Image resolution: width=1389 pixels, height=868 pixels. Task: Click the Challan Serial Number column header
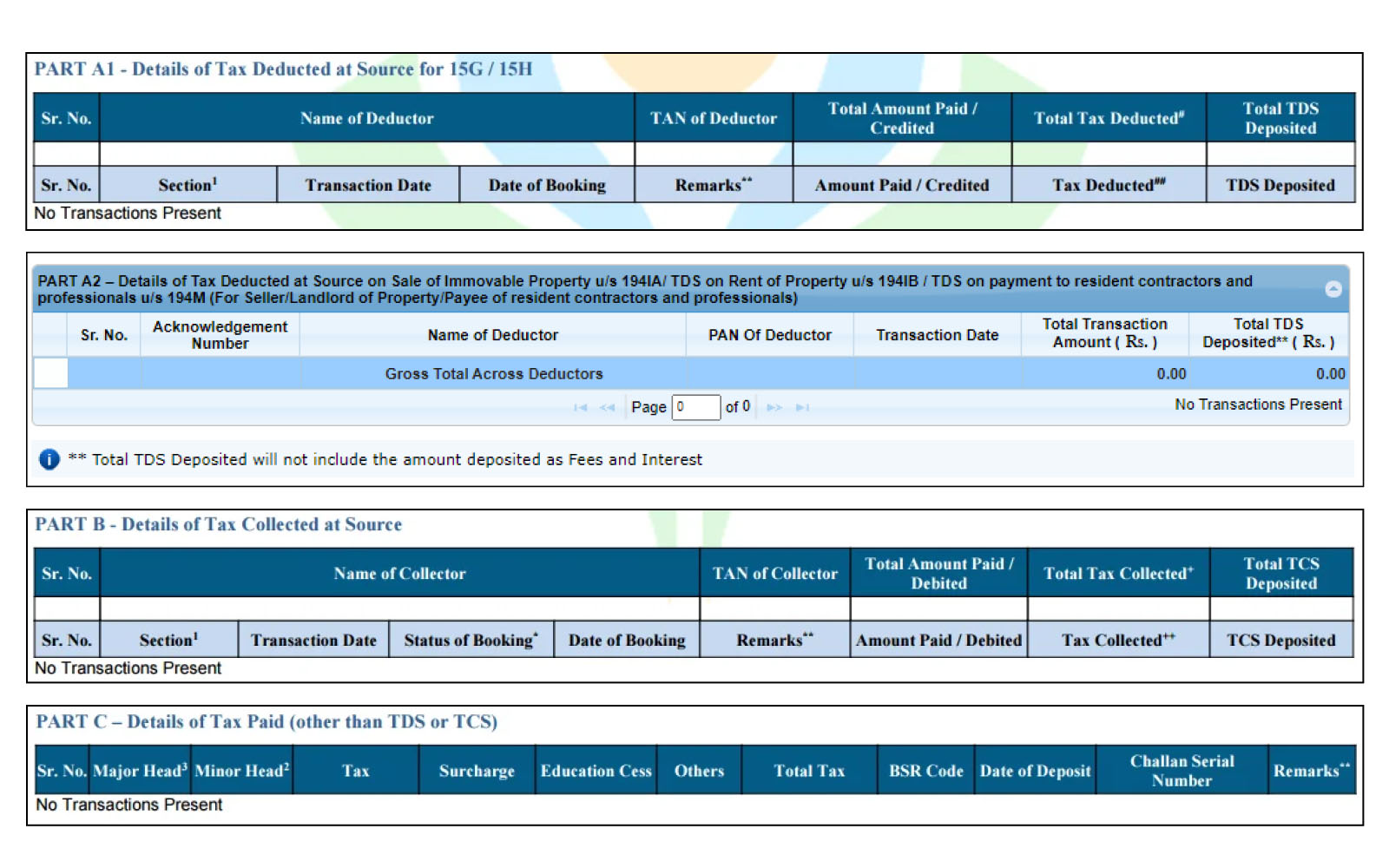pyautogui.click(x=1182, y=770)
